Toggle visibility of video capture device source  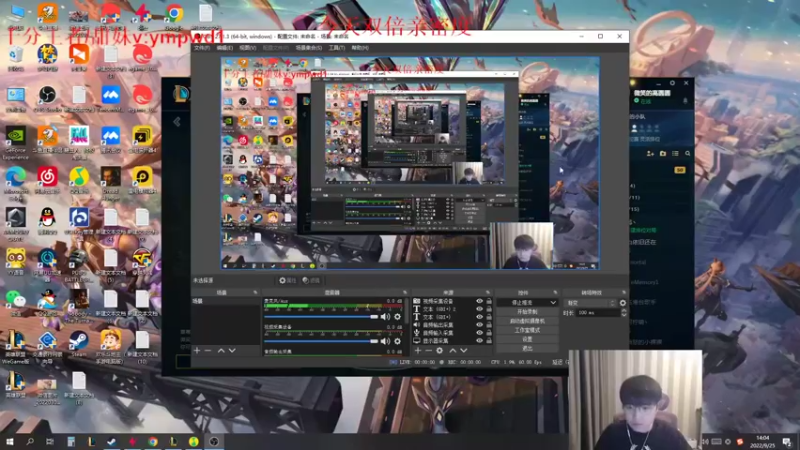tap(479, 301)
